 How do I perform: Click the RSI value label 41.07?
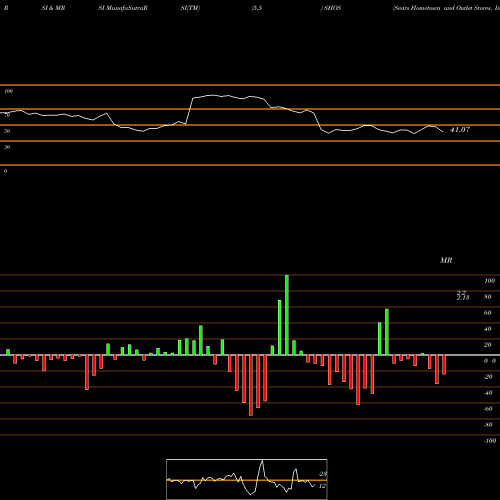[460, 130]
